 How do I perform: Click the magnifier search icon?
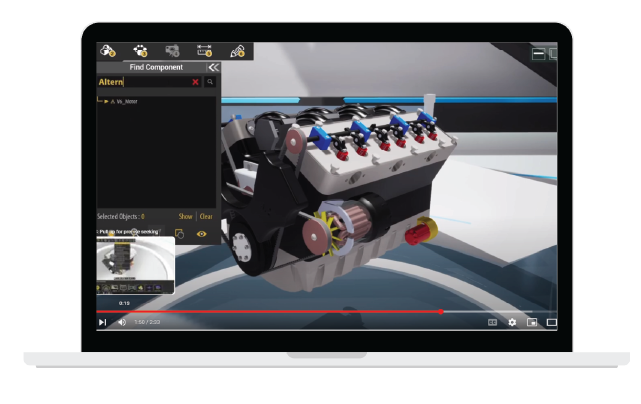(x=210, y=82)
